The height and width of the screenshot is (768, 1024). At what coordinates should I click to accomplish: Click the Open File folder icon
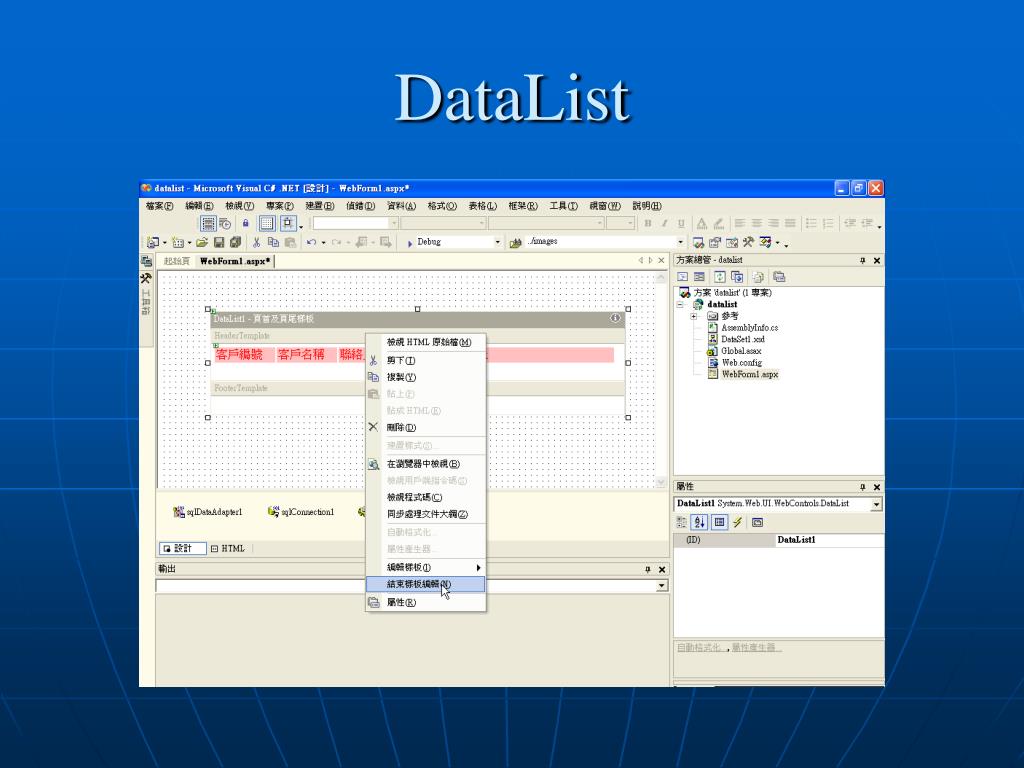202,242
